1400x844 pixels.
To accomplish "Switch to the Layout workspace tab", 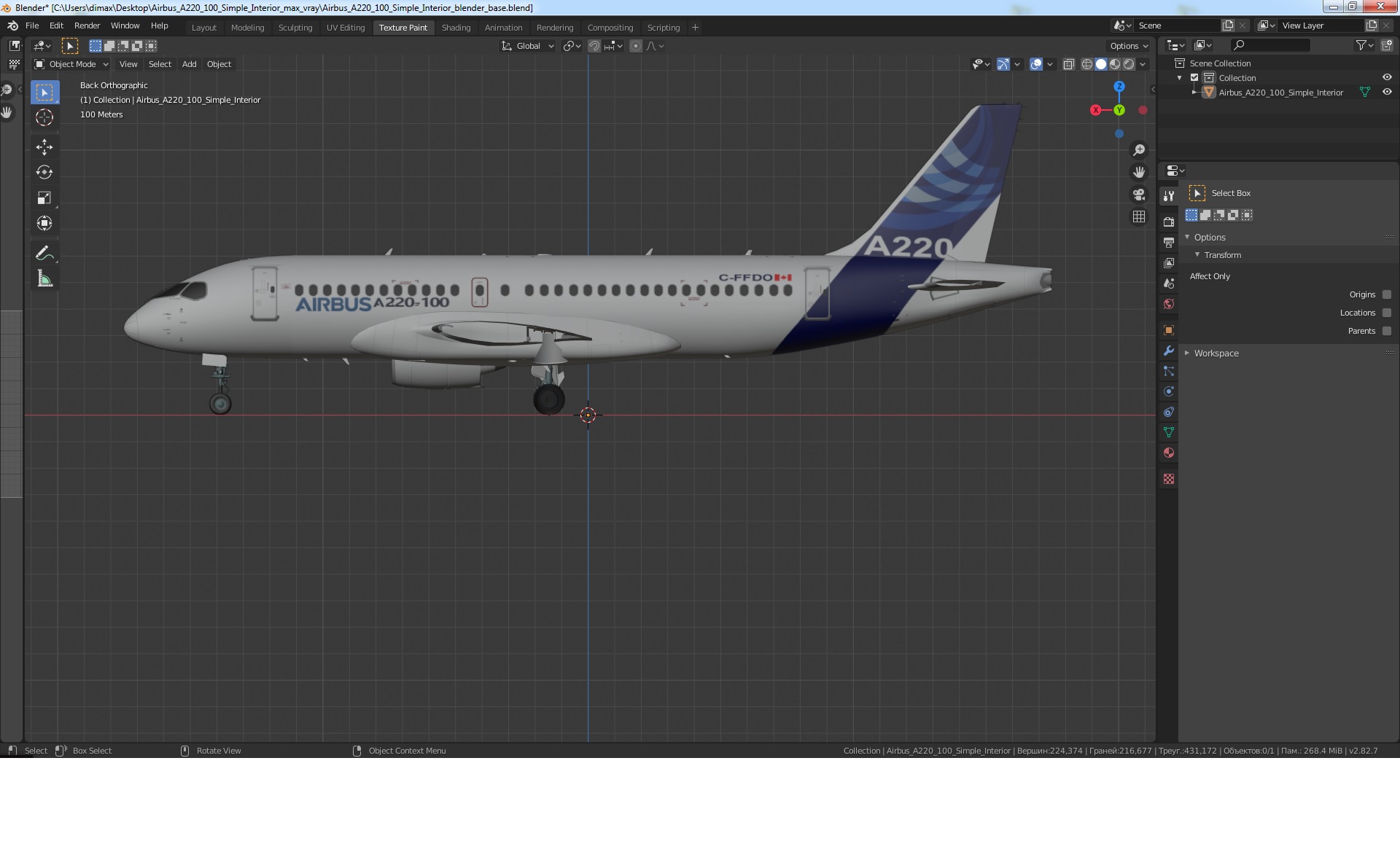I will (204, 28).
